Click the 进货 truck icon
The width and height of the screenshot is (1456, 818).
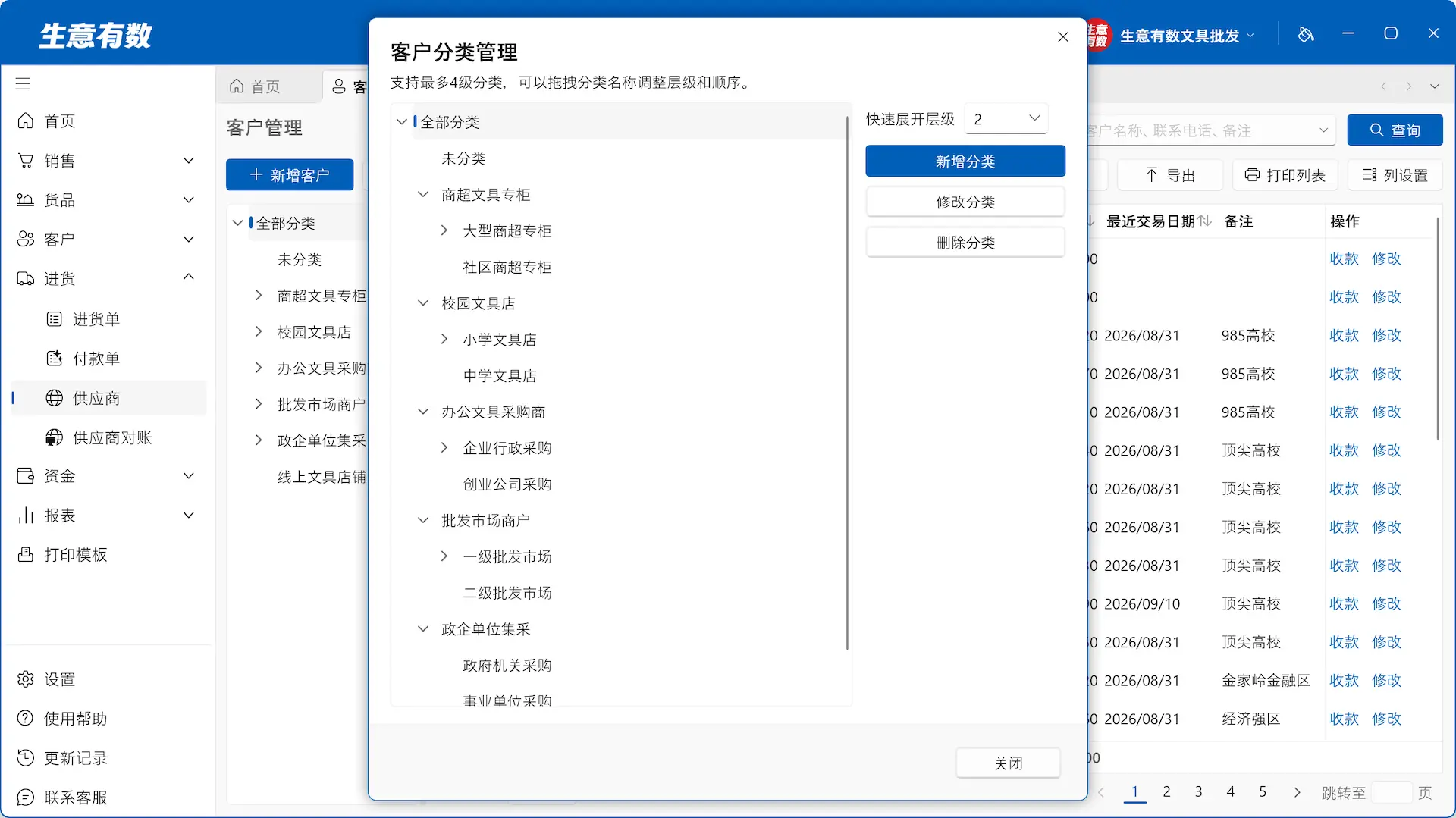(x=26, y=278)
